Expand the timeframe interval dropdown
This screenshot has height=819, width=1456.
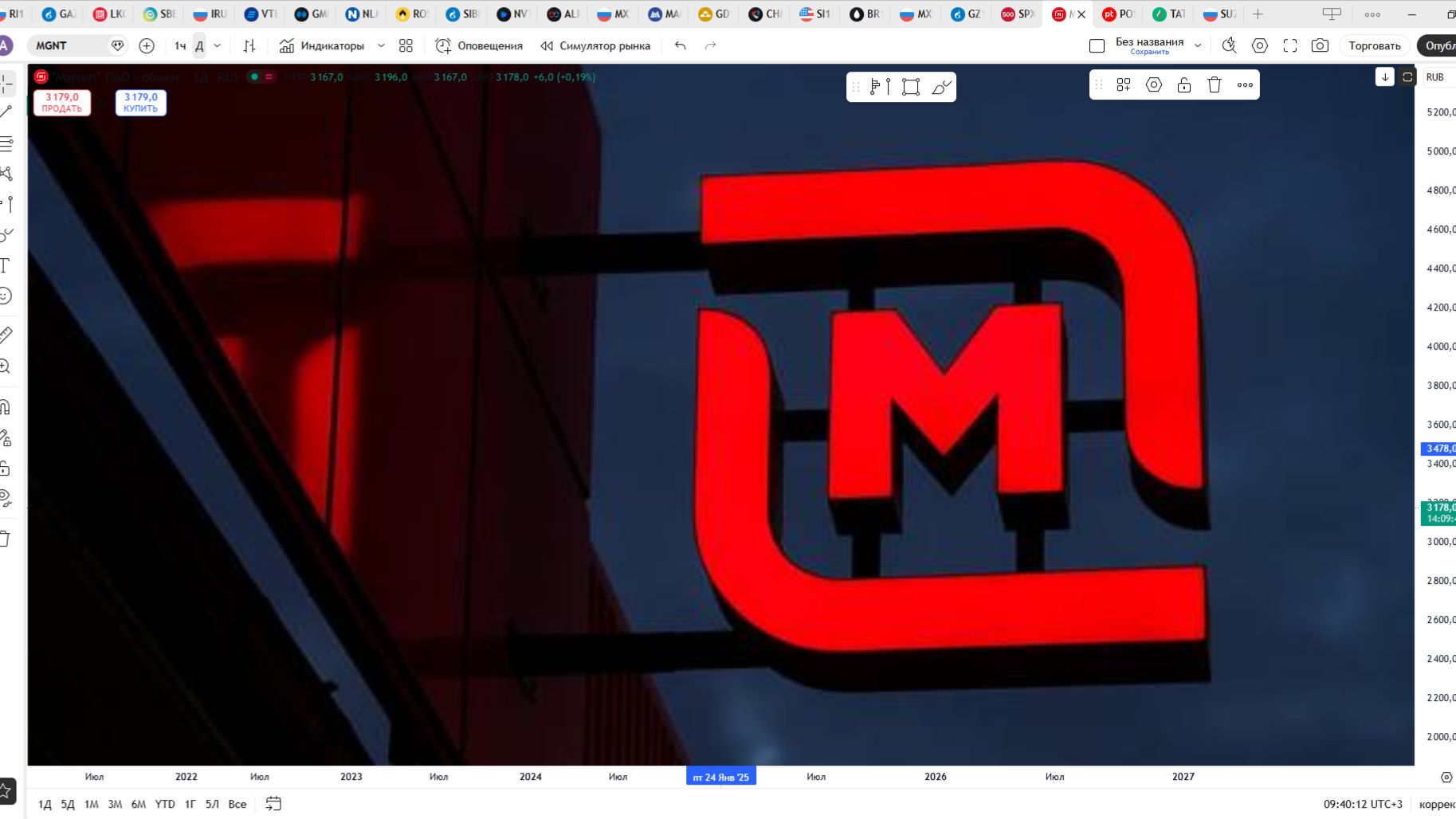(x=218, y=45)
